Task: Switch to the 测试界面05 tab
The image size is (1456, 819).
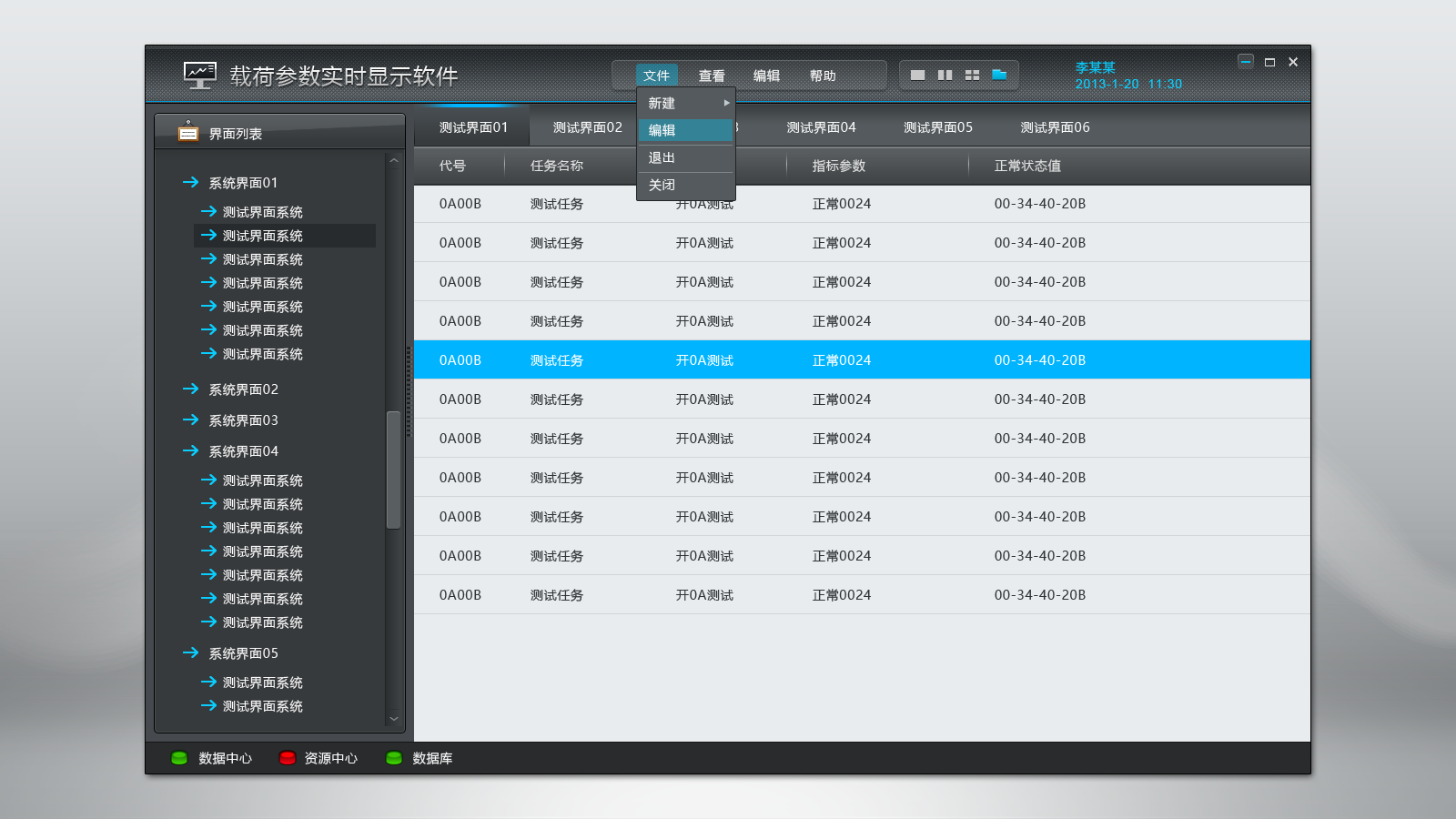Action: [937, 127]
